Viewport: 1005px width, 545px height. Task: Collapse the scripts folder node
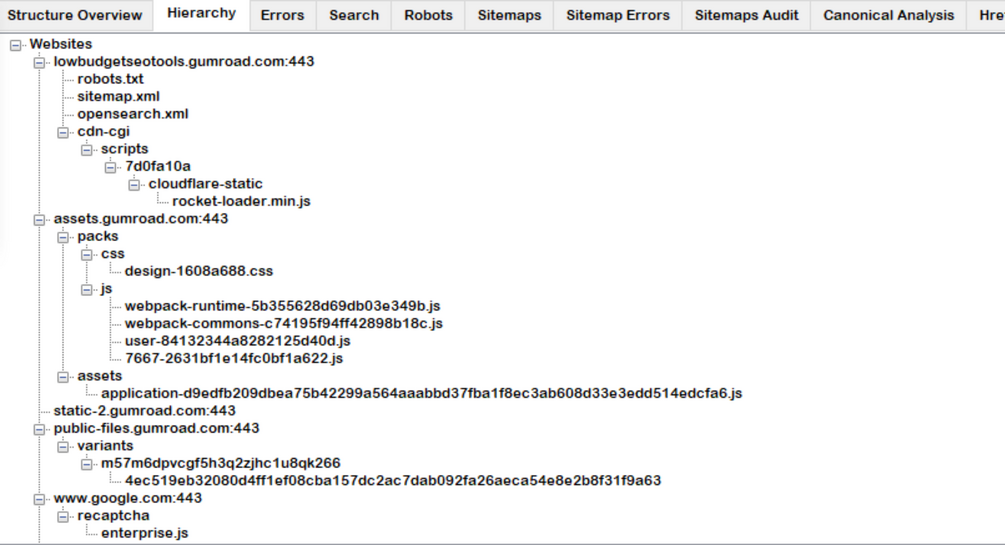tap(87, 149)
